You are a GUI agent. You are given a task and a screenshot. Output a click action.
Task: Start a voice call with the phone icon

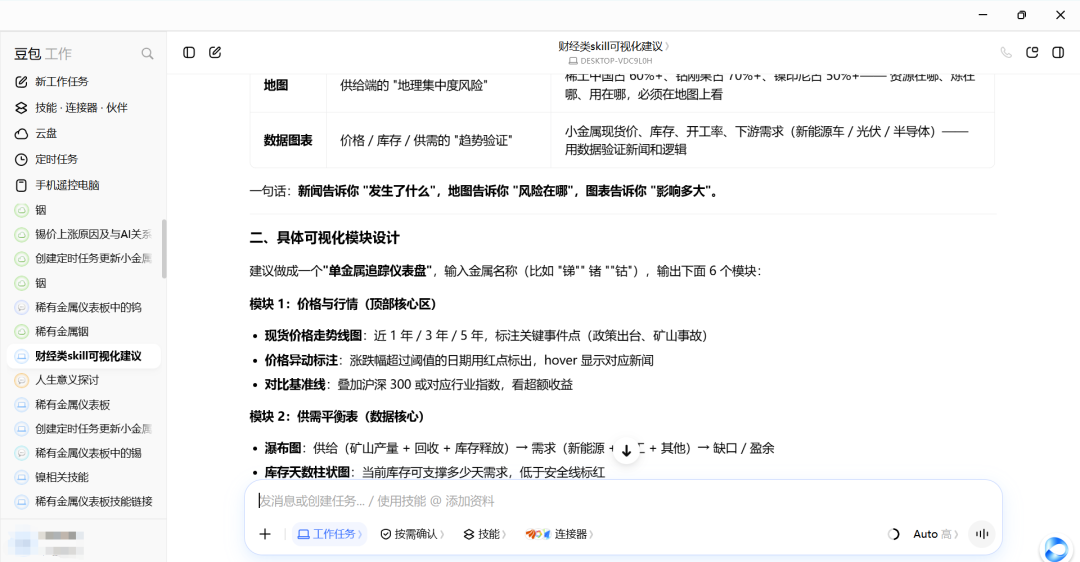(1006, 52)
